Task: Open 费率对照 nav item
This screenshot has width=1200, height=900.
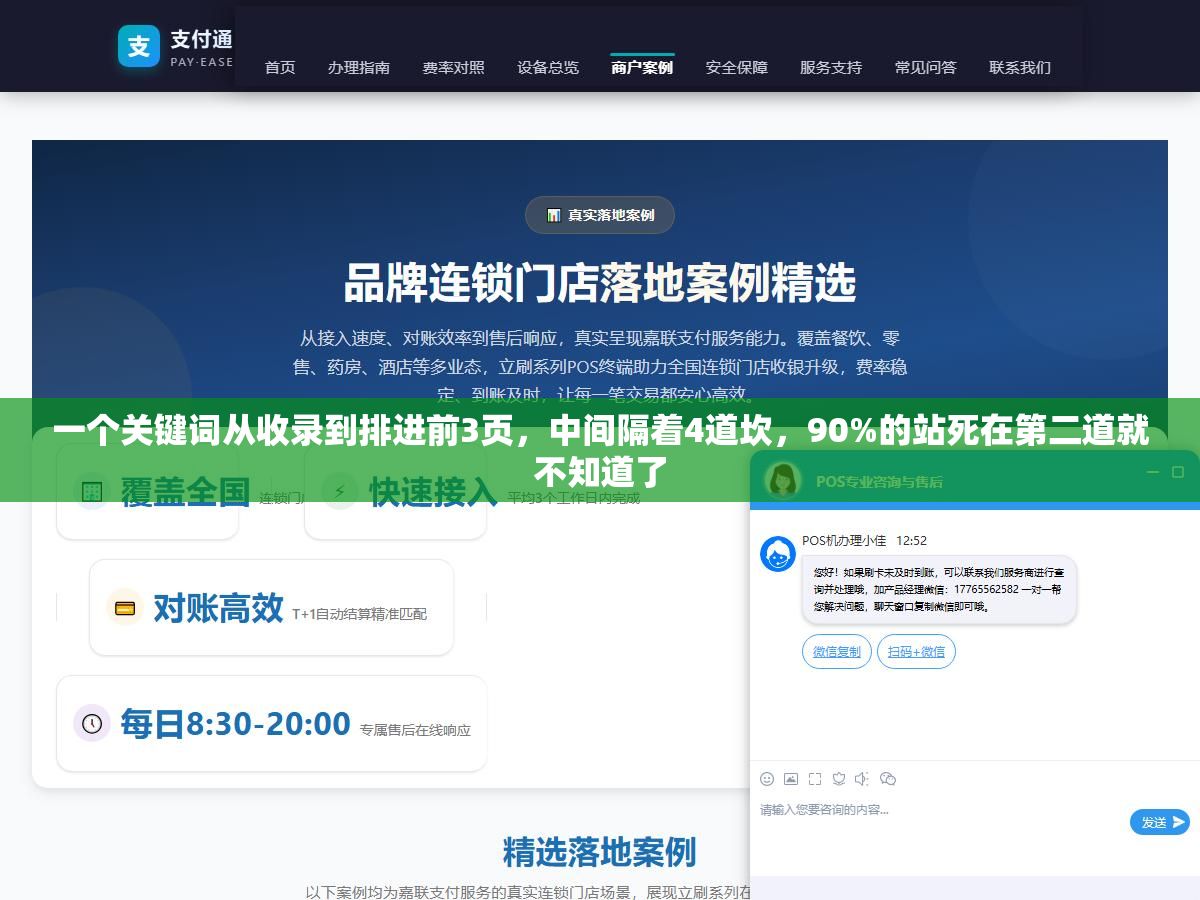Action: coord(453,68)
